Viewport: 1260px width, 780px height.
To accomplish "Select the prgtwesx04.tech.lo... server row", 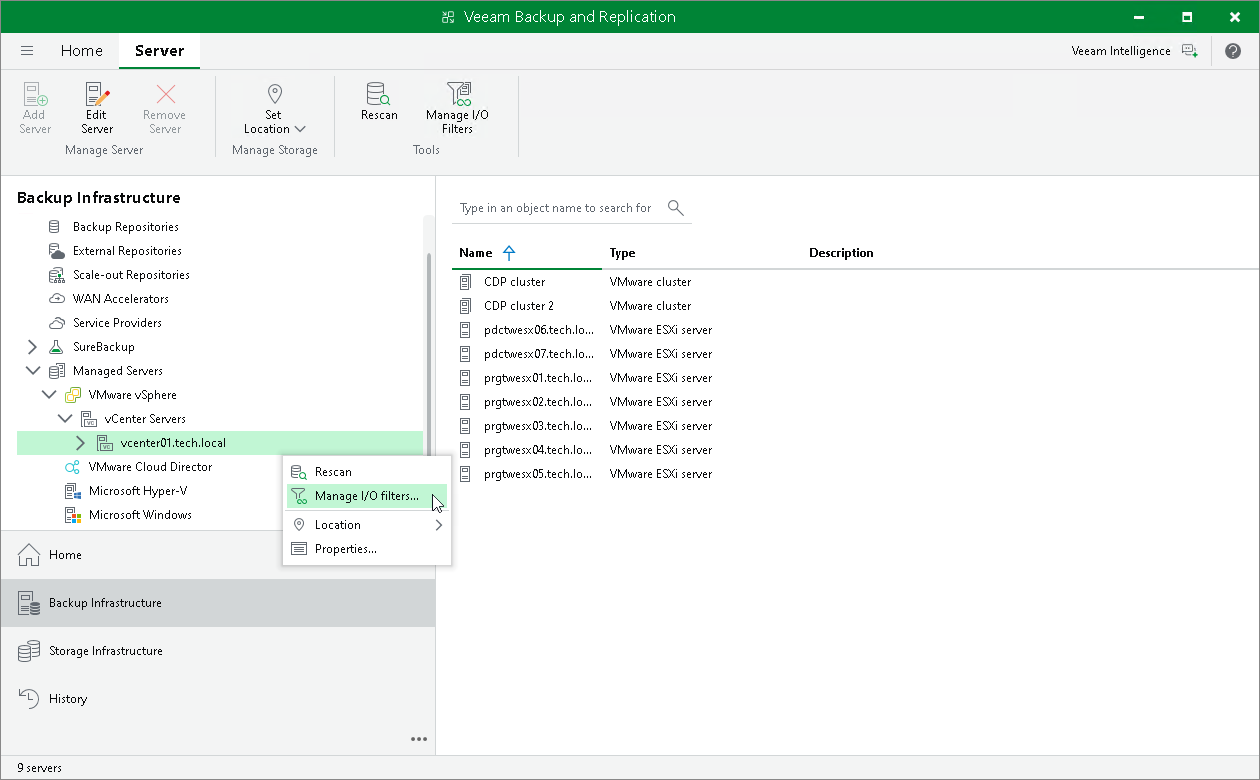I will (x=855, y=450).
